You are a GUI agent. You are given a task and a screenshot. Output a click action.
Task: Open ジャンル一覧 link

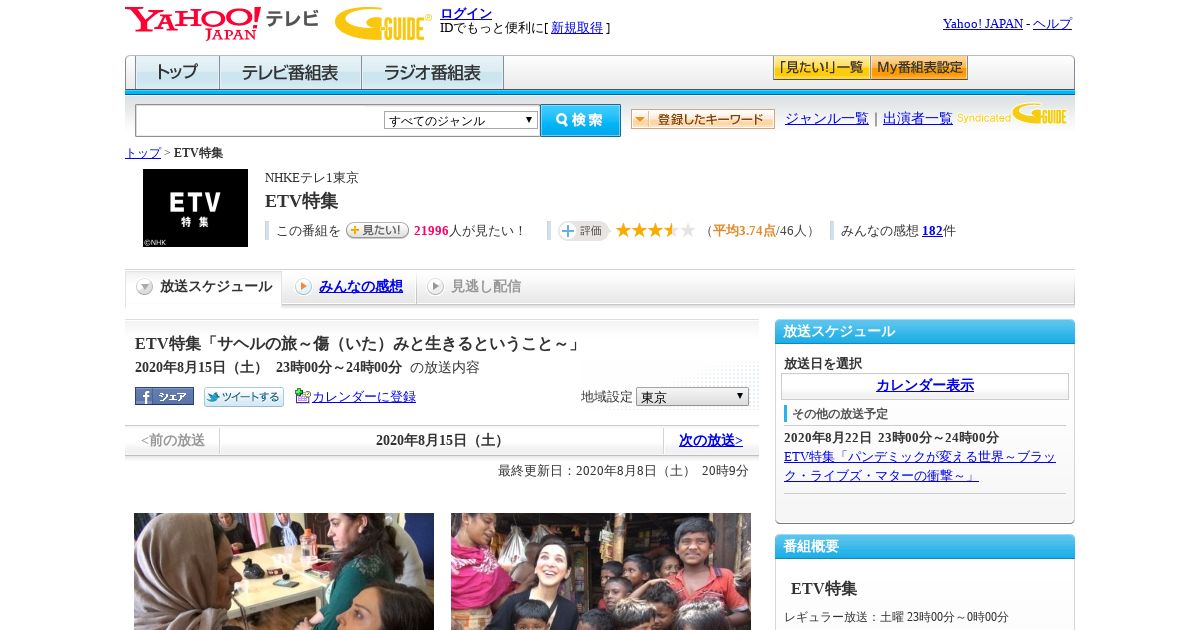click(827, 118)
